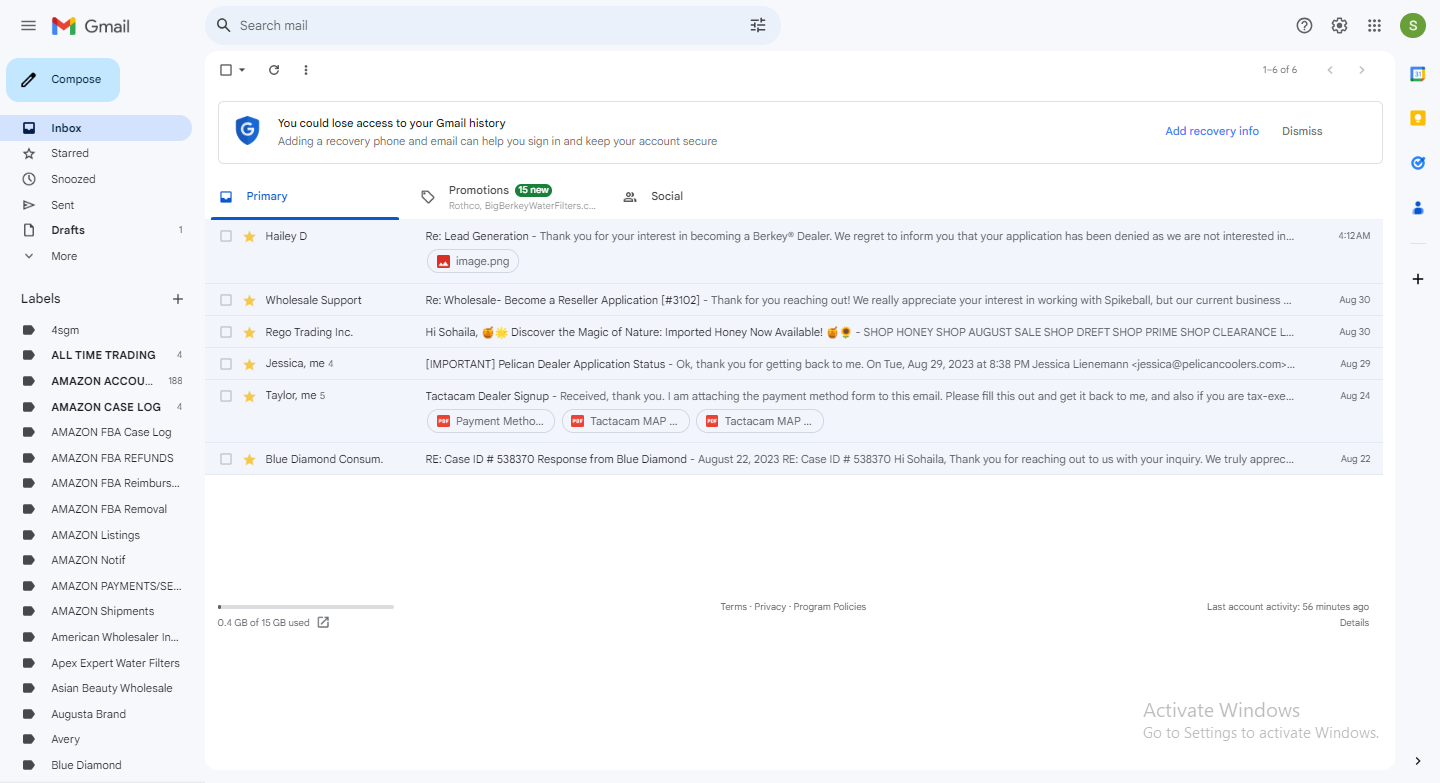
Task: Select the Hailey D email checkbox
Action: pos(226,236)
